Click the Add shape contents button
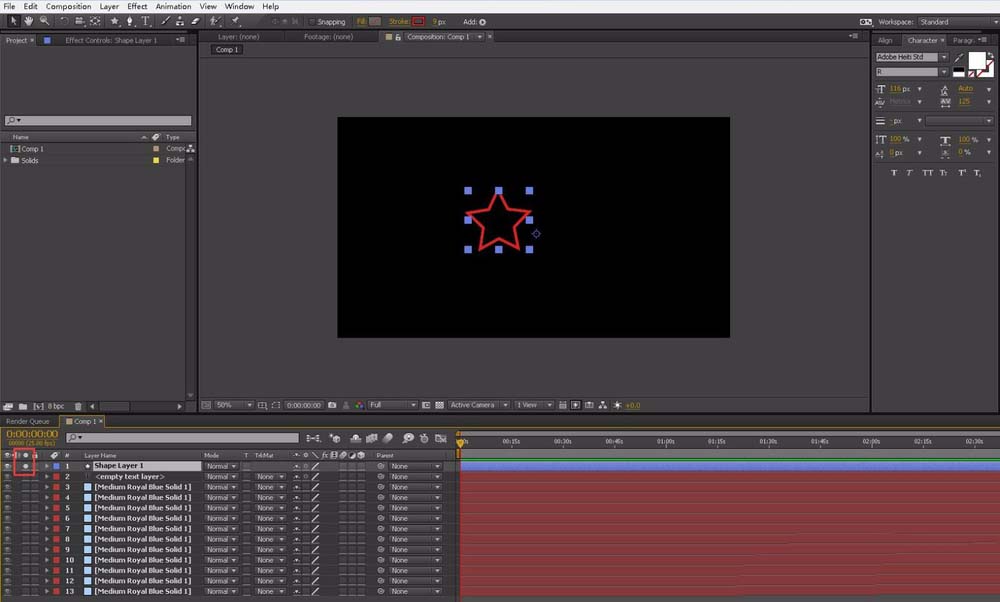This screenshot has height=602, width=1000. (x=483, y=22)
